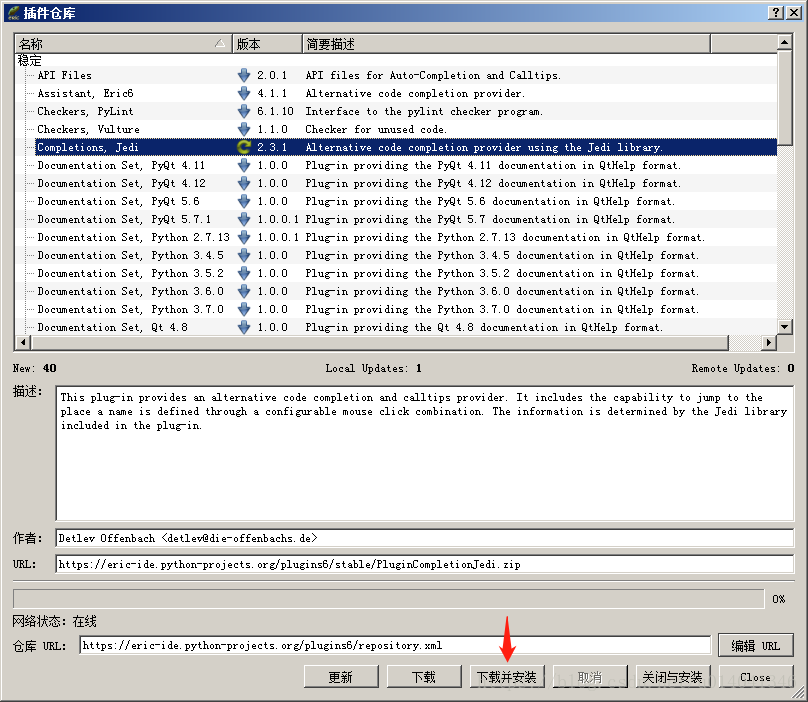
Task: Click the 下载 download button
Action: click(424, 677)
